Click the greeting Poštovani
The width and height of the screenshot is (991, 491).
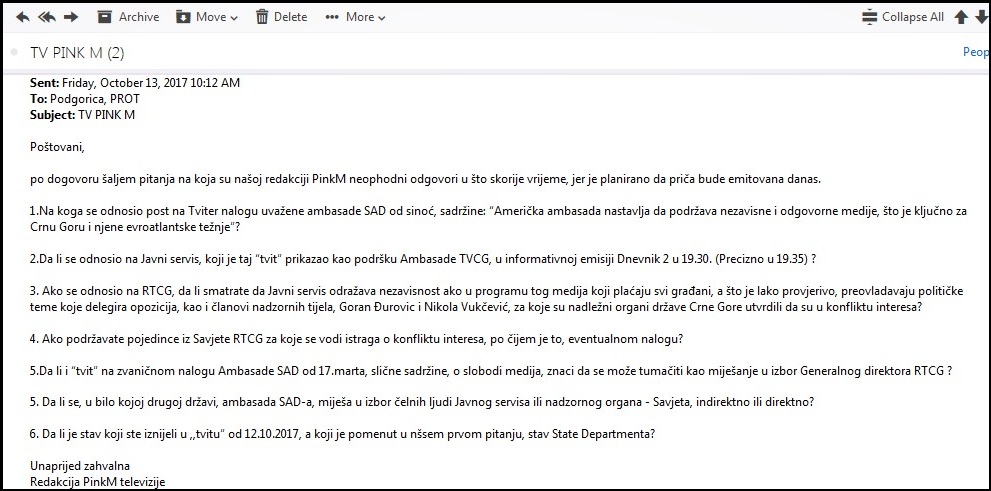(x=57, y=147)
